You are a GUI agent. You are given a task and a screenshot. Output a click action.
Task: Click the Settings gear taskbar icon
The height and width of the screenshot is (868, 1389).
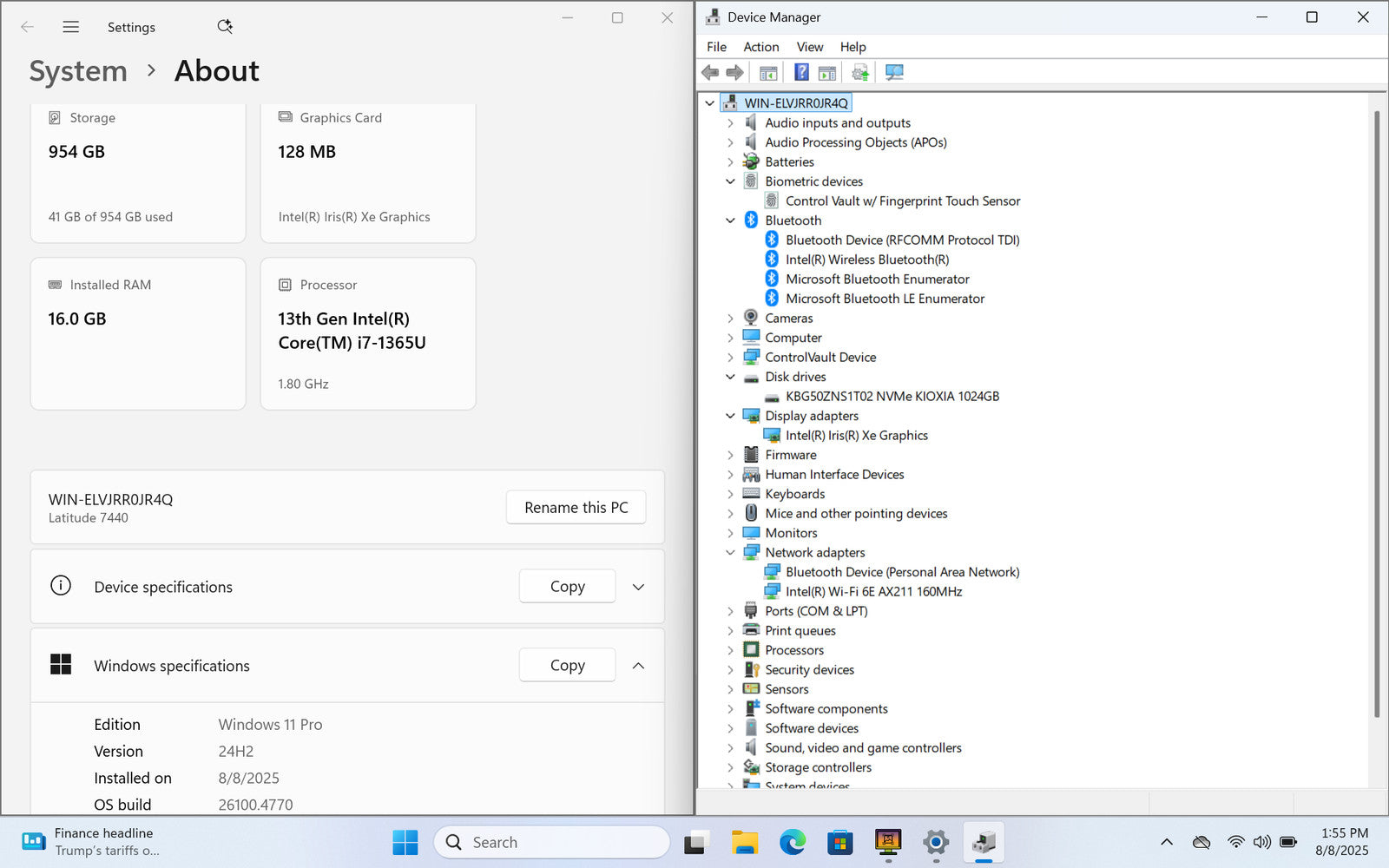[x=935, y=842]
